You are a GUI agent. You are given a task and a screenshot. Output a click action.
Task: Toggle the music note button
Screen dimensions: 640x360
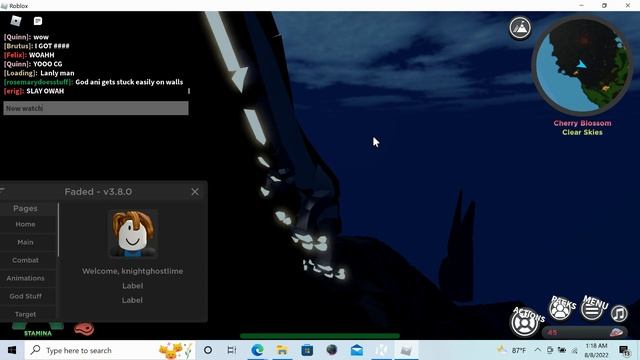click(619, 313)
